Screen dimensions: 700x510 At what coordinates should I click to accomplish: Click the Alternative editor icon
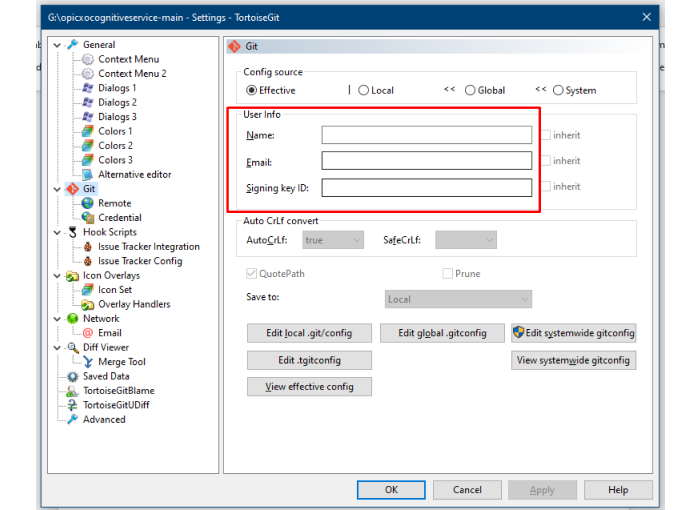pyautogui.click(x=88, y=175)
